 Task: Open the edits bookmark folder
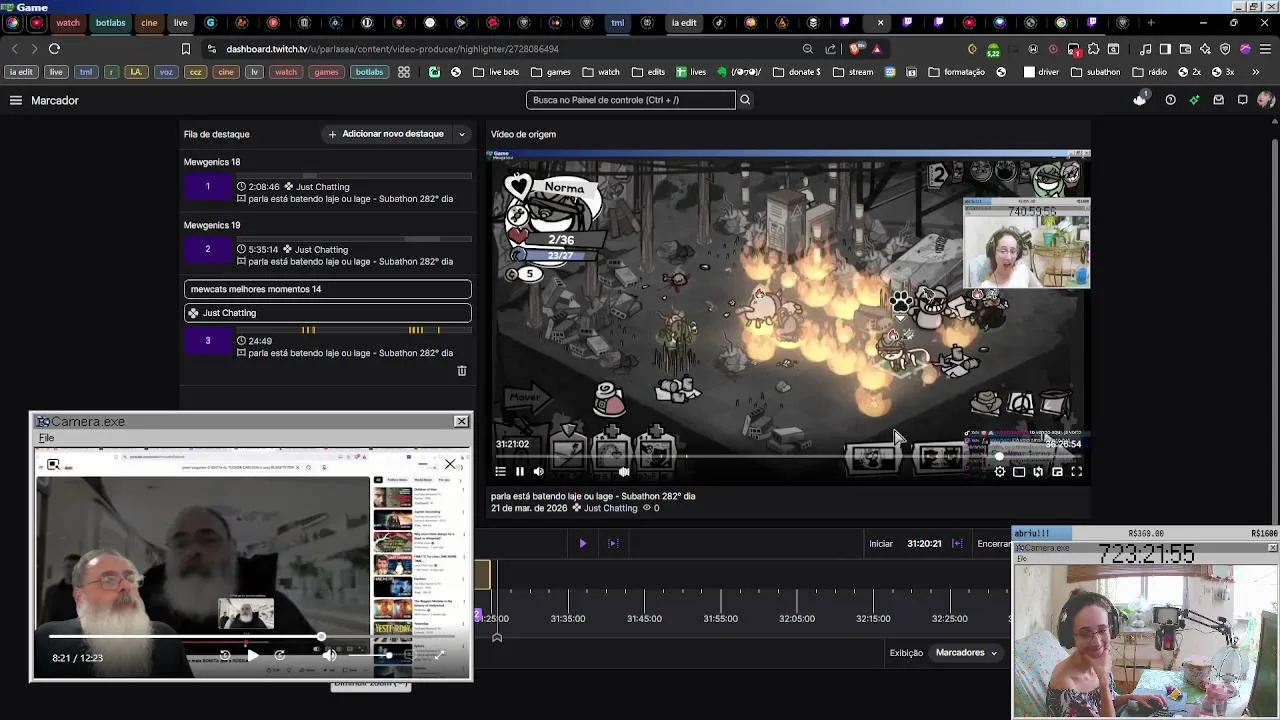tap(648, 72)
